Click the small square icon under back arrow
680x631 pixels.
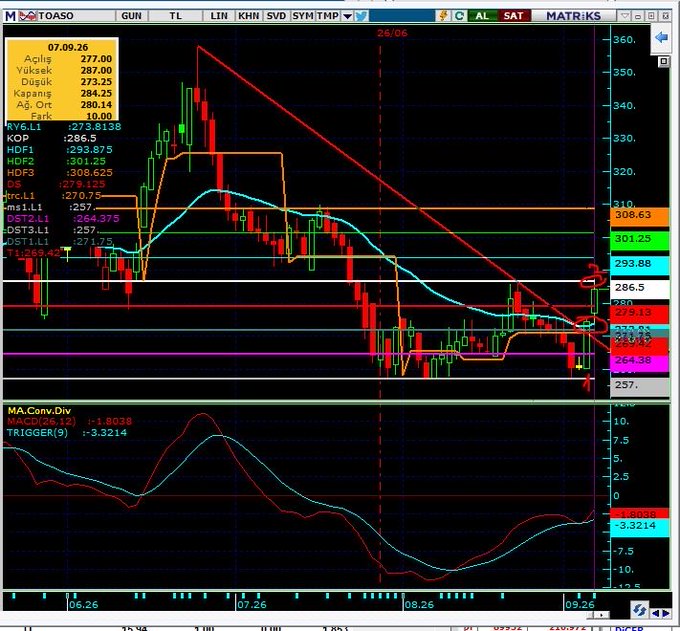point(664,62)
